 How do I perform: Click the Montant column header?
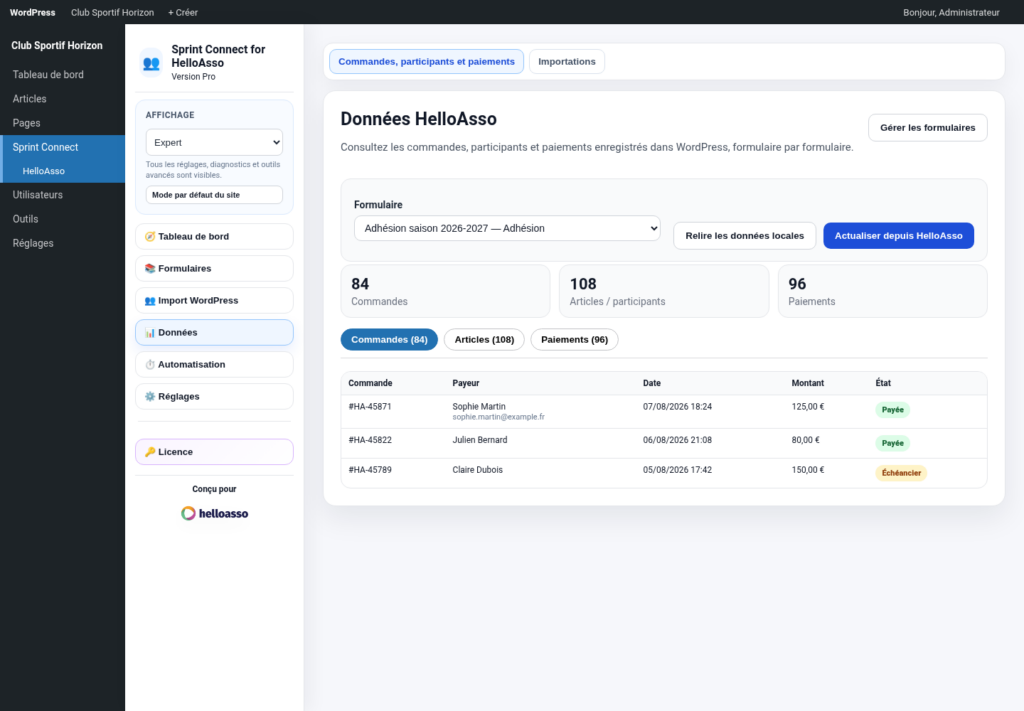point(808,383)
